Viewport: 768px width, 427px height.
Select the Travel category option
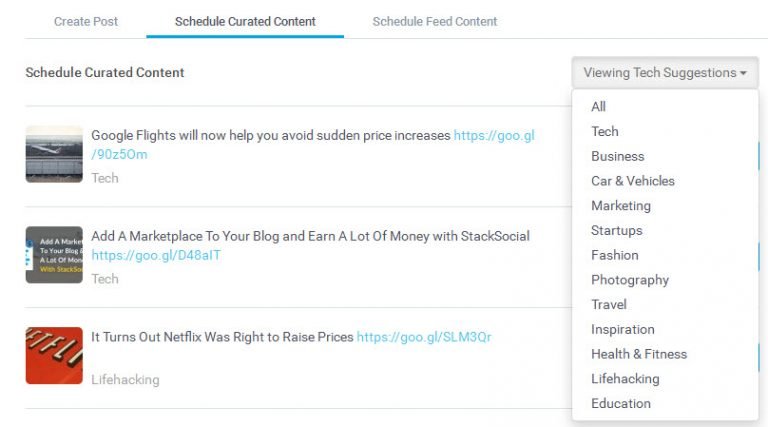[609, 304]
